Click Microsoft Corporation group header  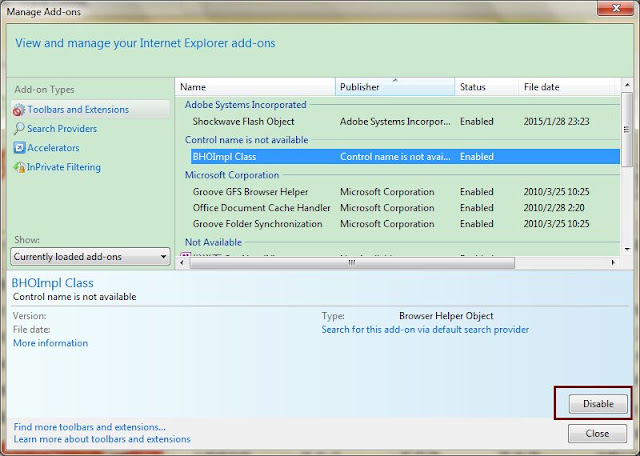232,175
